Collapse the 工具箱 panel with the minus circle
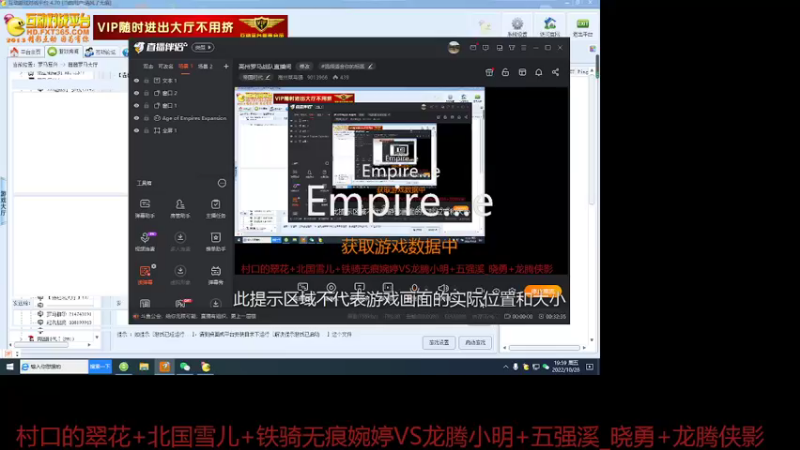The image size is (800, 450). click(x=222, y=183)
